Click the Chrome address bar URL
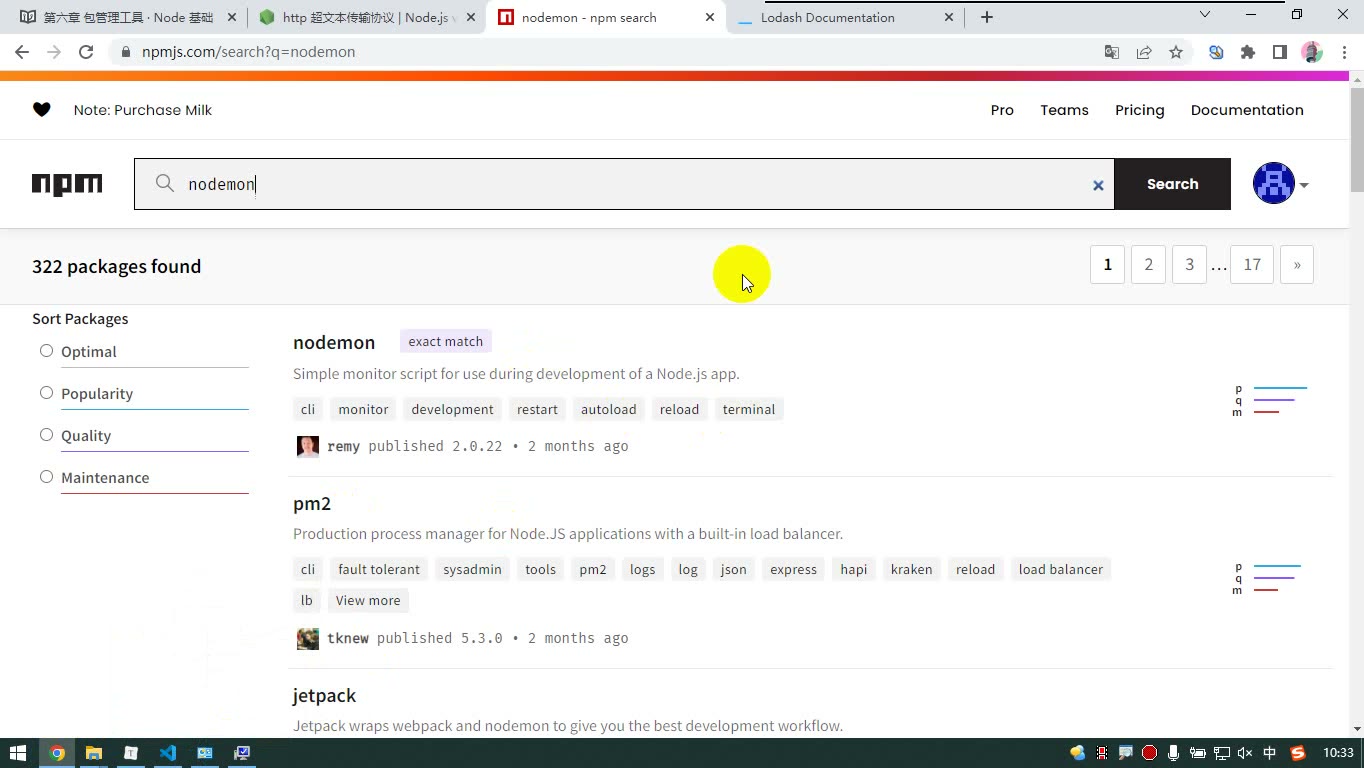Screen dimensions: 1364x768 point(248,52)
